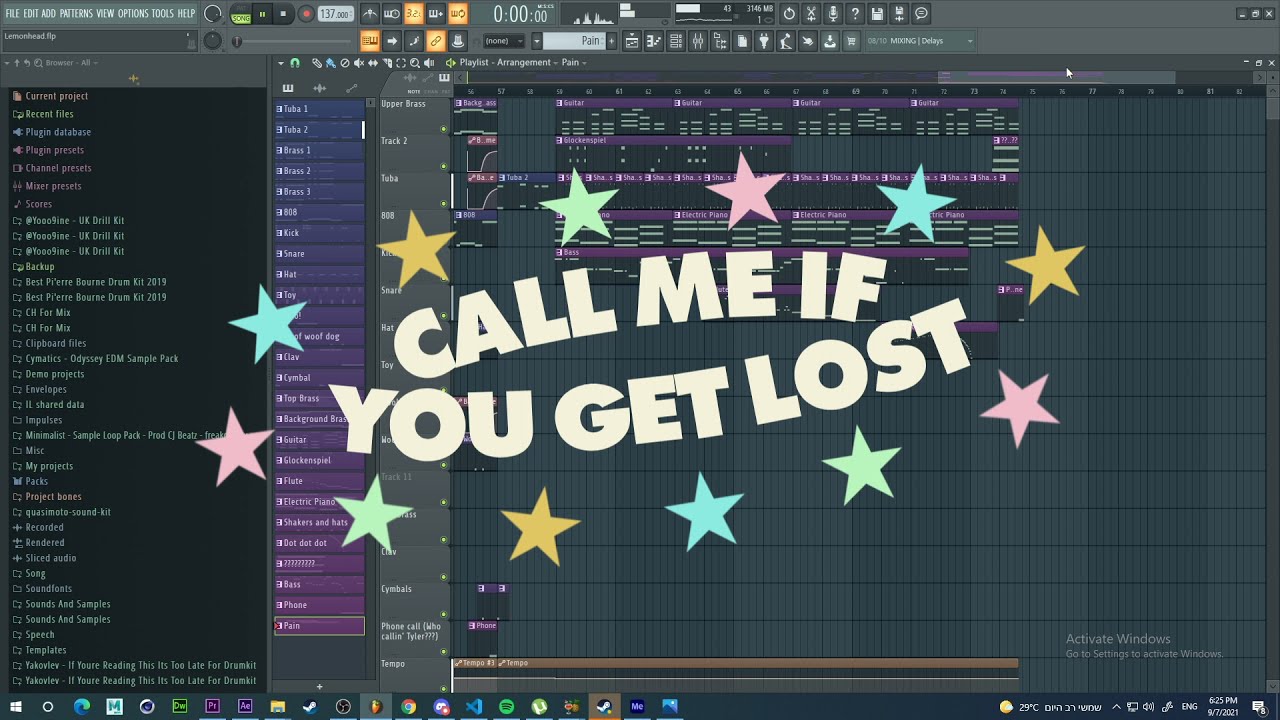Click the song position slider
The height and width of the screenshot is (720, 1280).
click(x=295, y=41)
